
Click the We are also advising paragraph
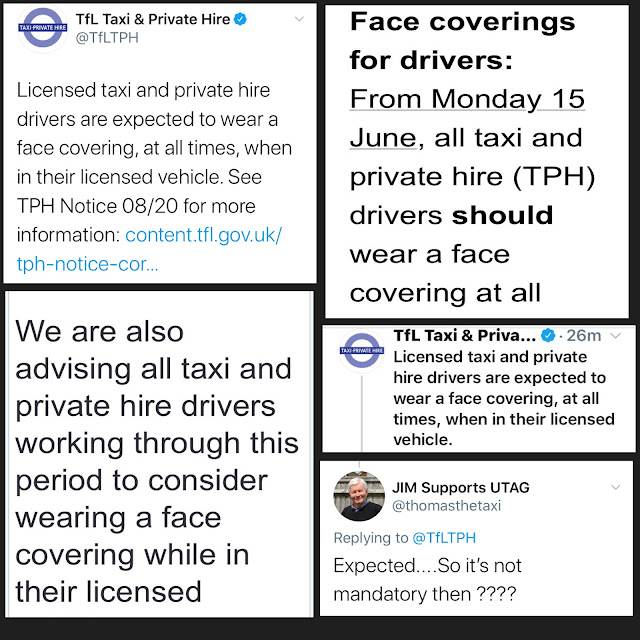(x=157, y=461)
